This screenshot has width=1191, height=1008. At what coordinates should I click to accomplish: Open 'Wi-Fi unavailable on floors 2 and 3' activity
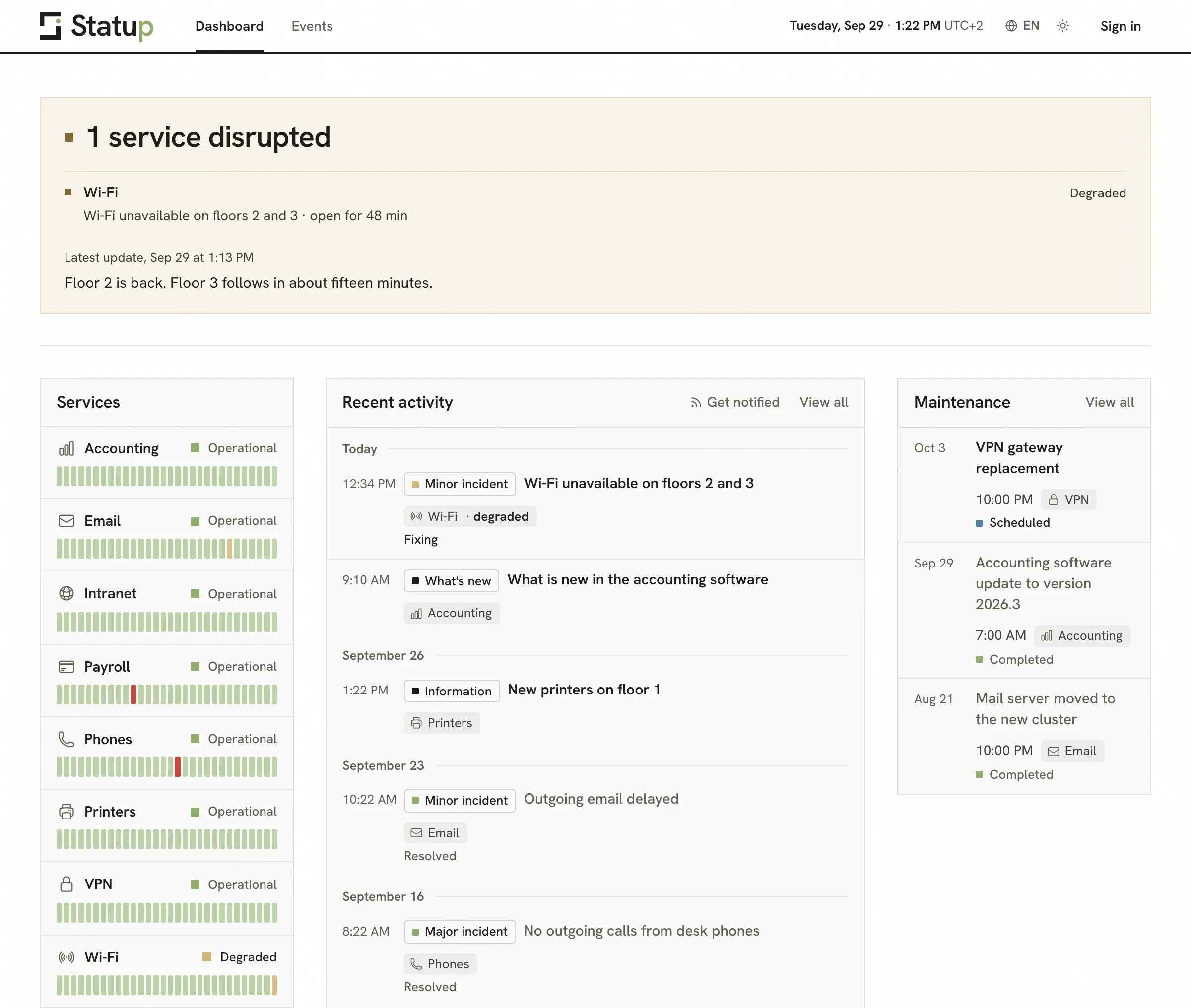[638, 484]
